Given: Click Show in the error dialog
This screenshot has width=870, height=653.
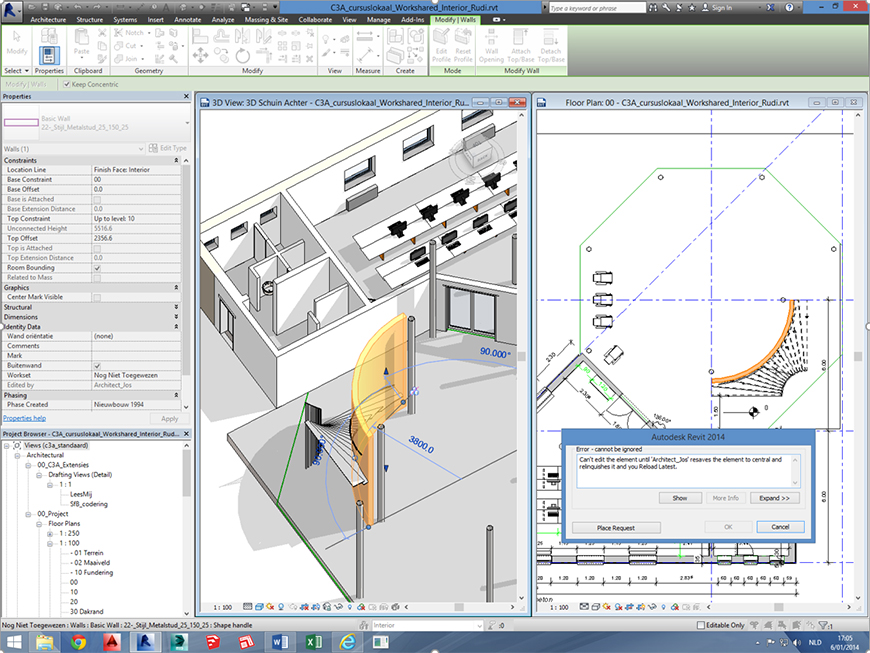Looking at the screenshot, I should click(680, 498).
